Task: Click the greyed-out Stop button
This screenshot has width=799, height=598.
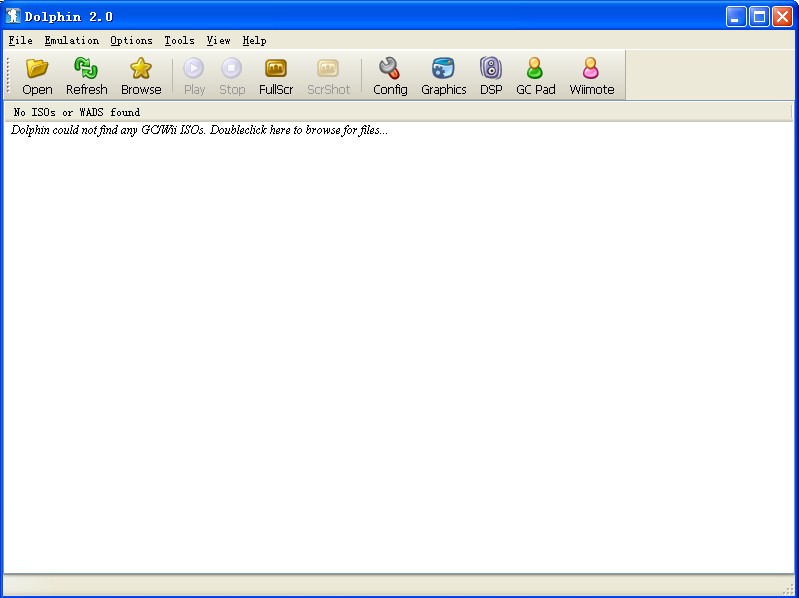Action: pyautogui.click(x=232, y=76)
